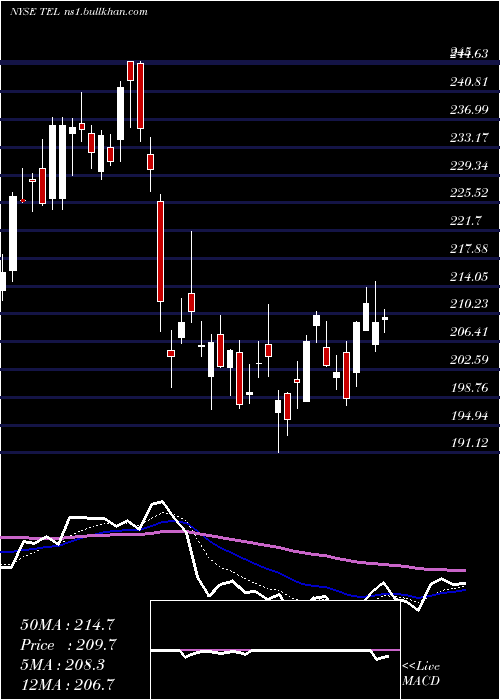
Task: Select the 229.34 price axis label
Action: 469,166
